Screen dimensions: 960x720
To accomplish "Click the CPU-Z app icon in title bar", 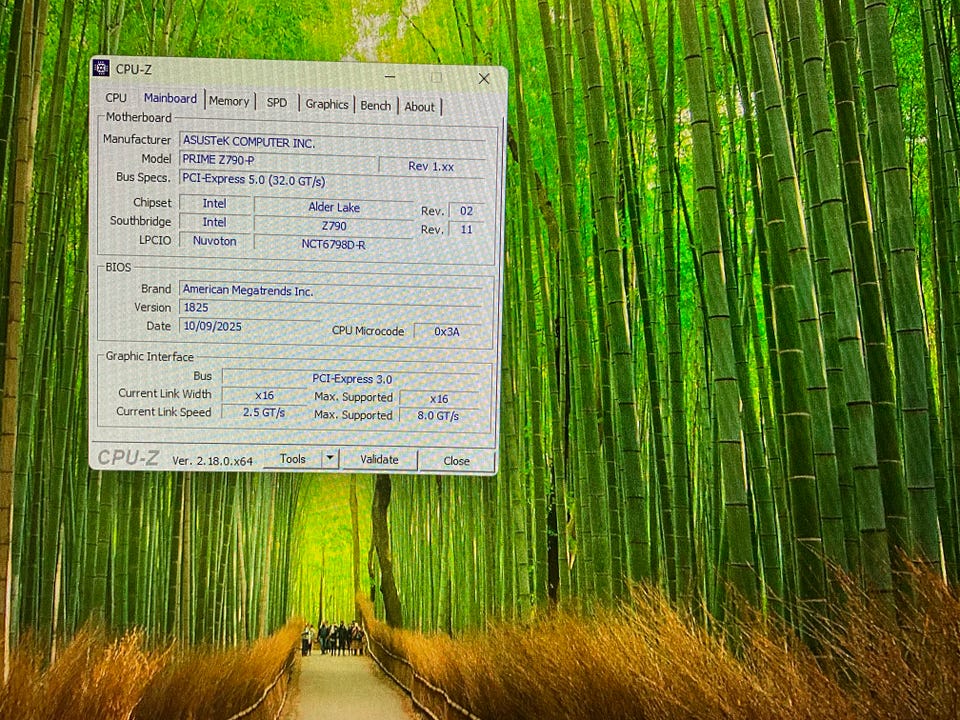I will point(100,67).
